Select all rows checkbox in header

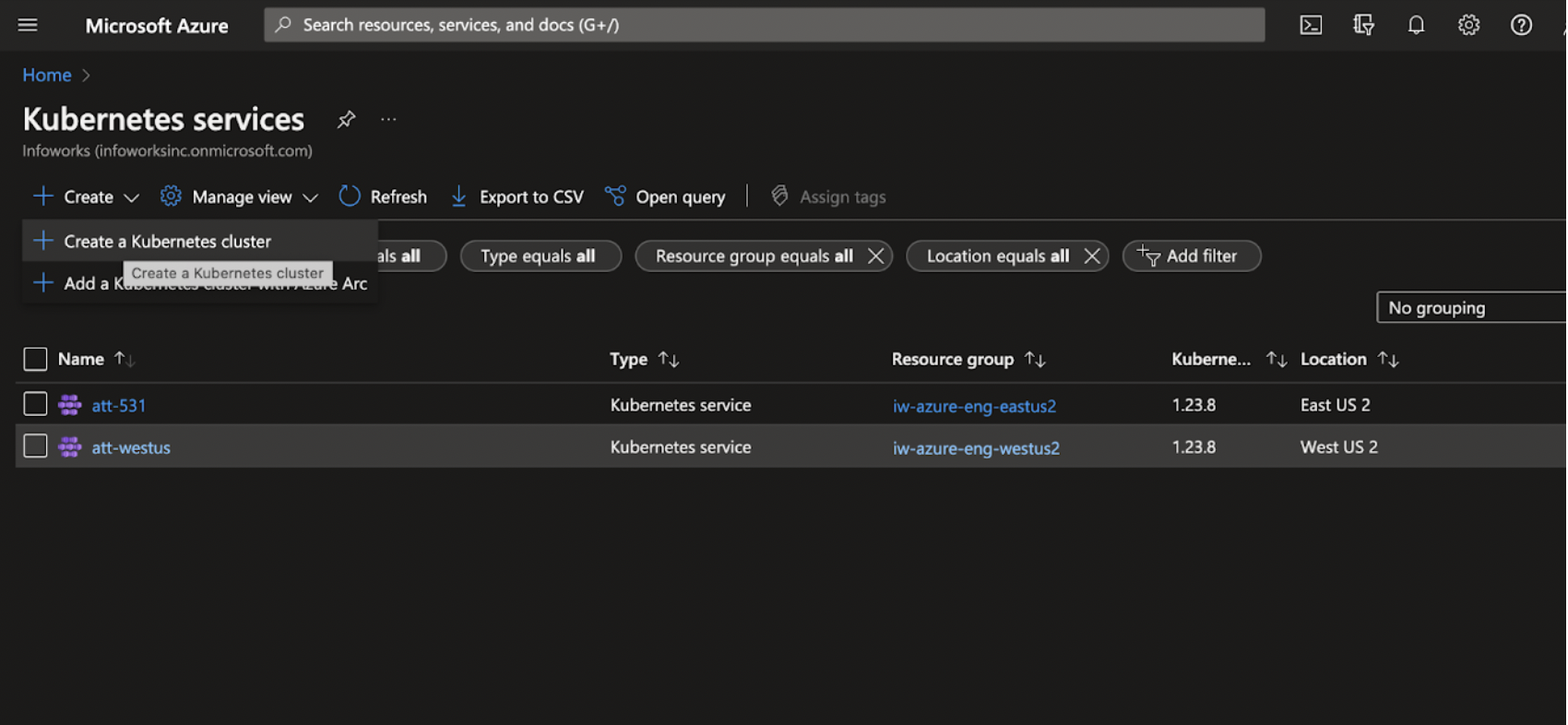[x=35, y=360]
